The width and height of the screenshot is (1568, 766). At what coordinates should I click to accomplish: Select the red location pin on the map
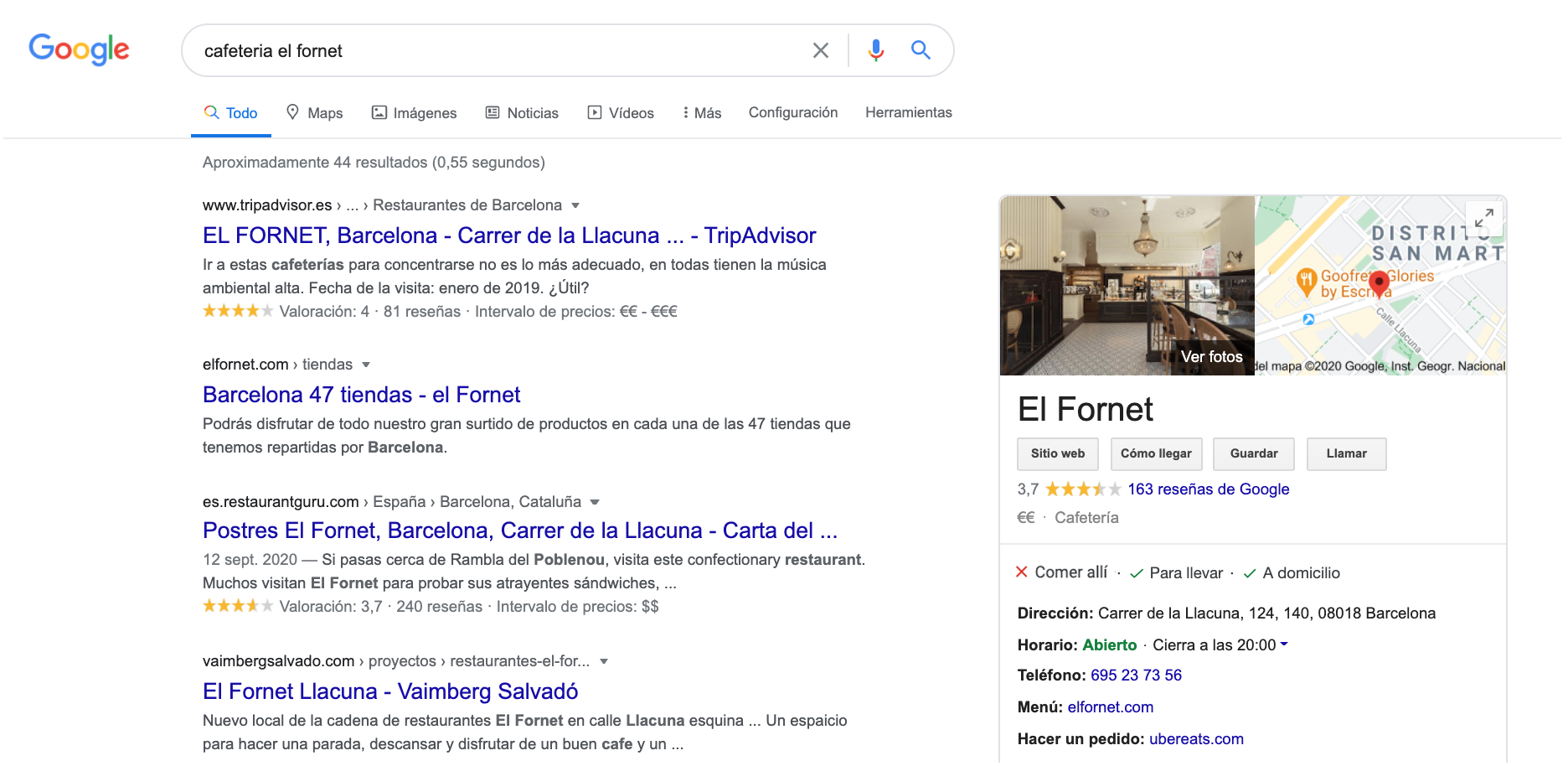[x=1379, y=284]
